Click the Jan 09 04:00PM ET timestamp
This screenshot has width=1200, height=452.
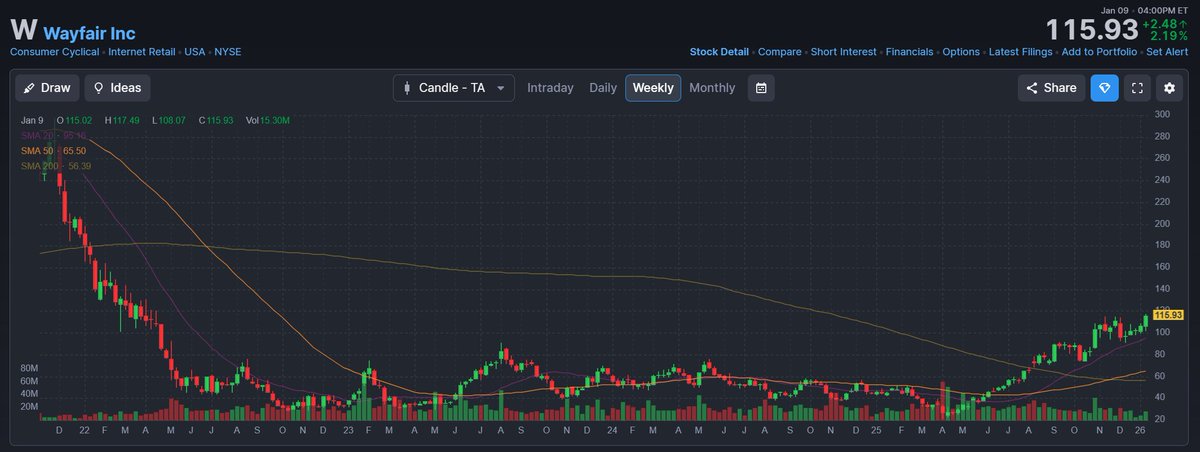tap(1145, 10)
